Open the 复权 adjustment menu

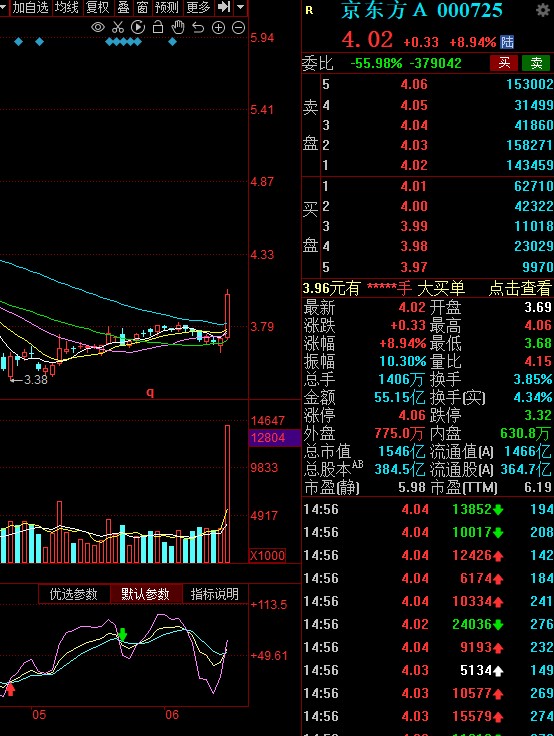point(97,7)
